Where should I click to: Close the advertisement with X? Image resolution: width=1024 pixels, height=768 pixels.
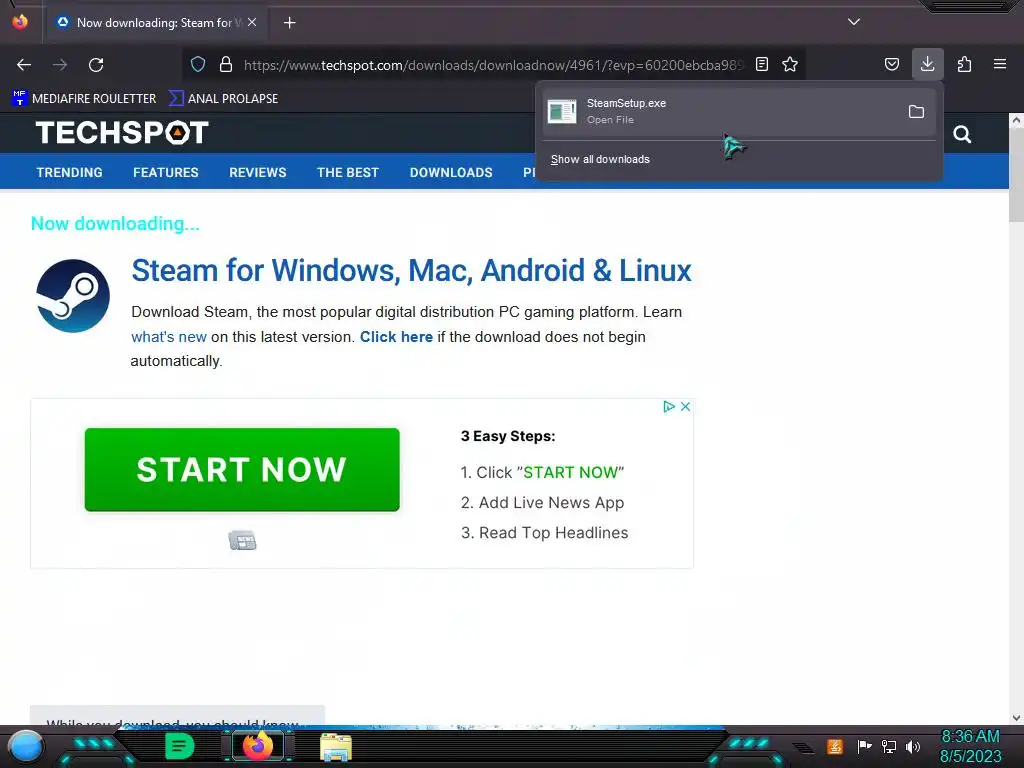click(x=685, y=406)
